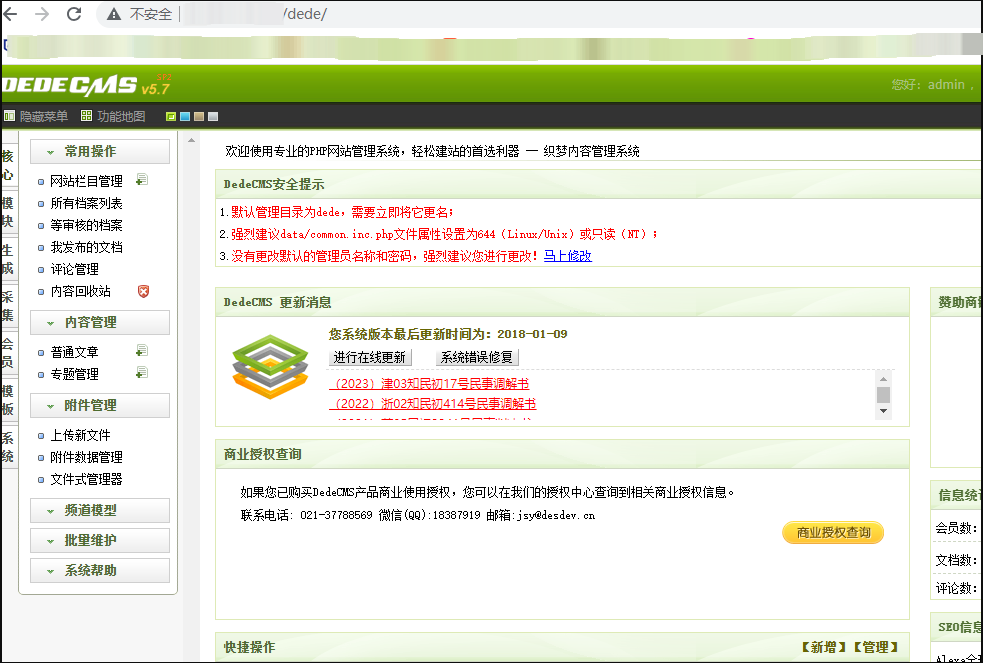Click the browser forward arrow

pos(42,14)
